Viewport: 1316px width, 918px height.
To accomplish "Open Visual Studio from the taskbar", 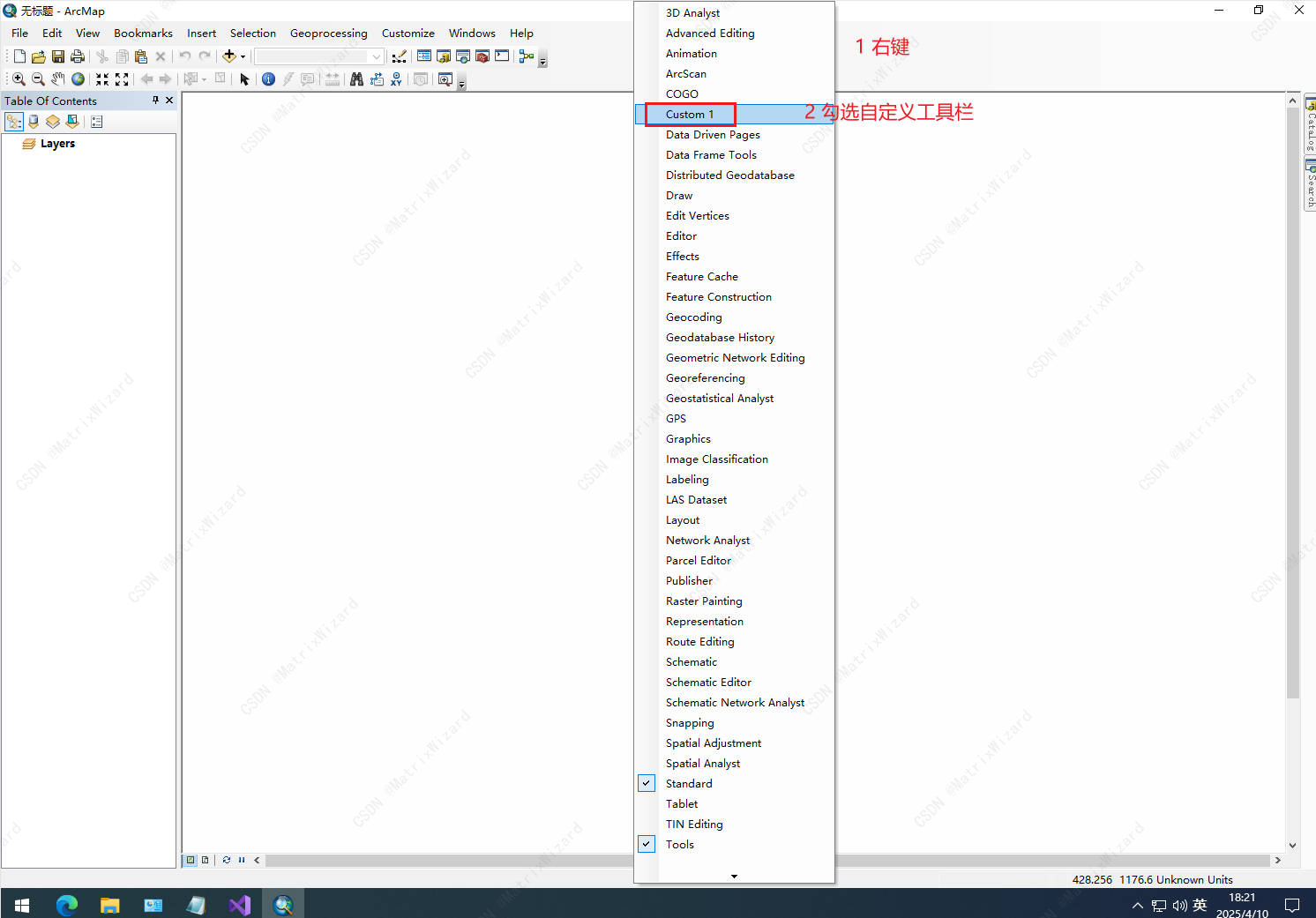I will click(240, 905).
